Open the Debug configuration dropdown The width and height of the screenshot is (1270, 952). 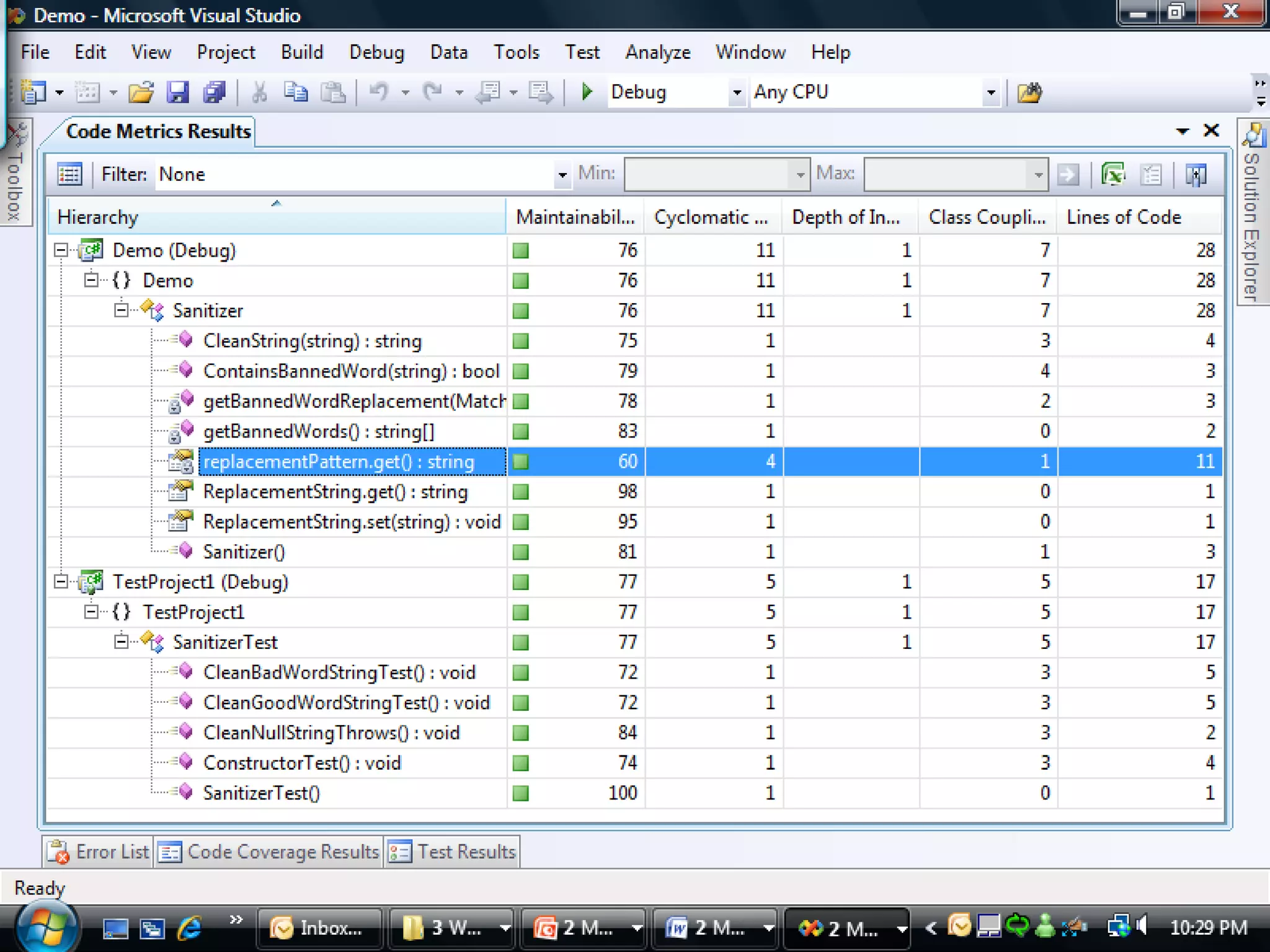(736, 93)
